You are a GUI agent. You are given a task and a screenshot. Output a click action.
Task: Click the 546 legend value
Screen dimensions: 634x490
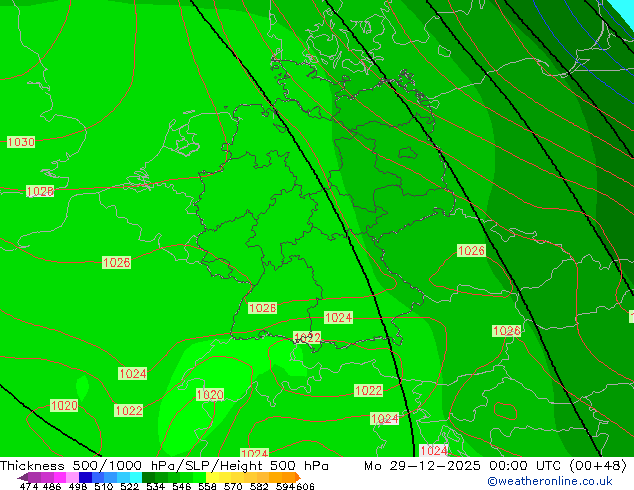coord(181,486)
